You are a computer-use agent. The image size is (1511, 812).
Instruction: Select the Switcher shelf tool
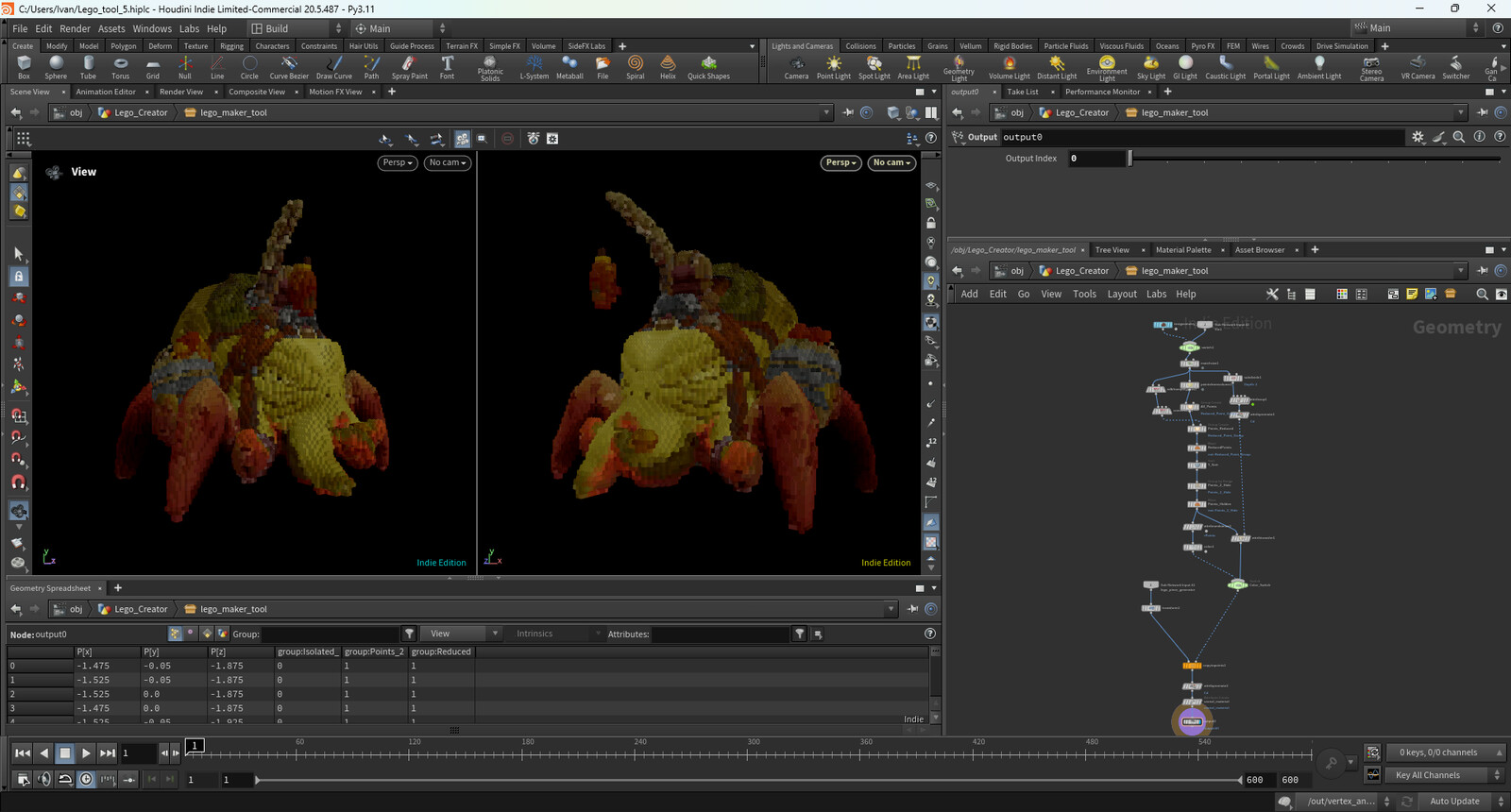coord(1455,67)
